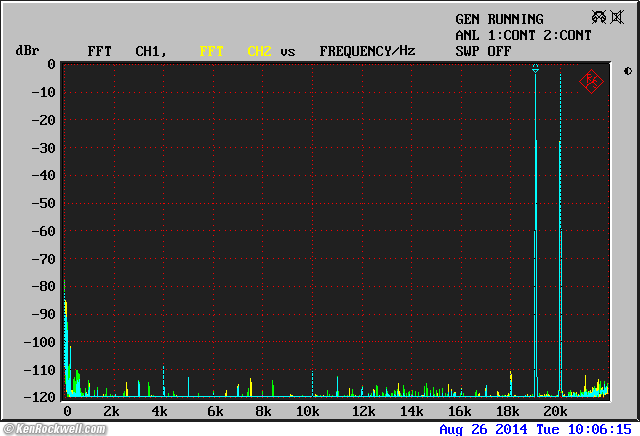Toggle the SWP OFF sweep status

click(483, 50)
